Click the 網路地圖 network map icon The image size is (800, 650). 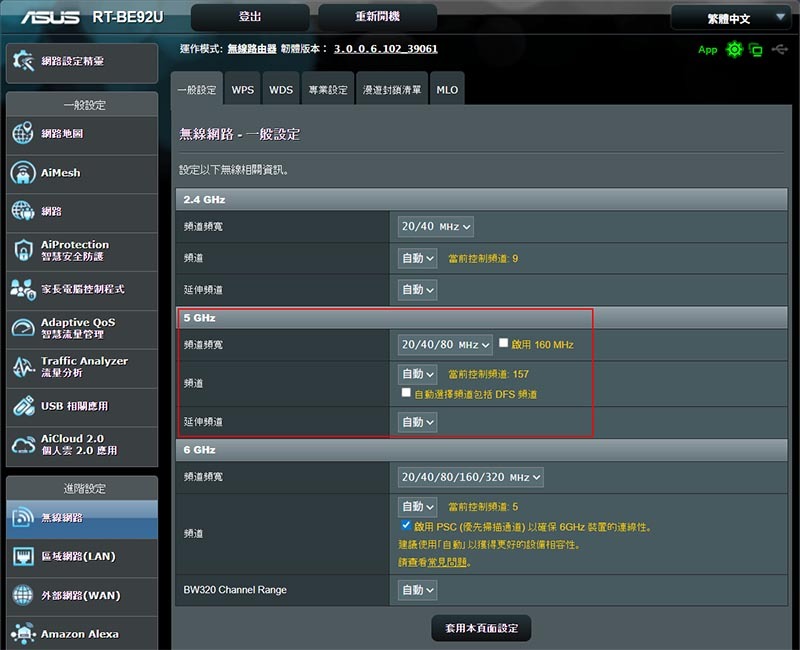[23, 134]
